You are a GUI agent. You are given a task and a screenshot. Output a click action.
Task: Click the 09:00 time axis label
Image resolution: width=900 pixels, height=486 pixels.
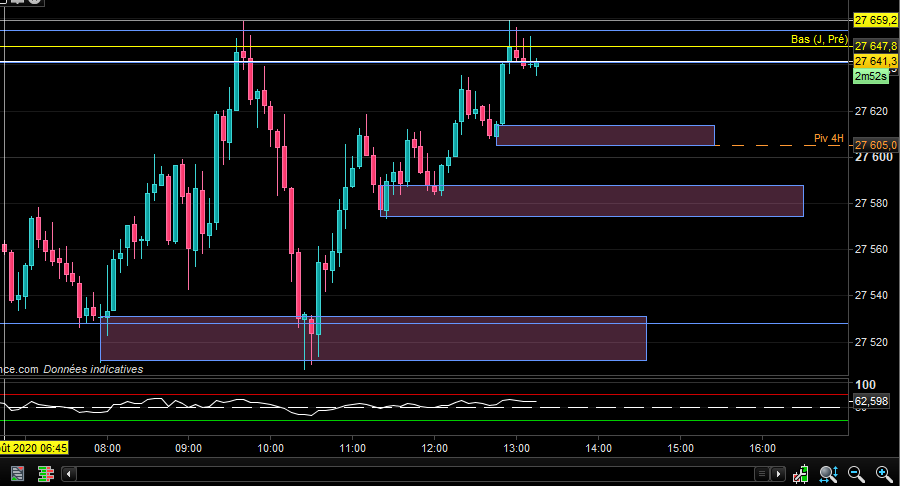188,448
